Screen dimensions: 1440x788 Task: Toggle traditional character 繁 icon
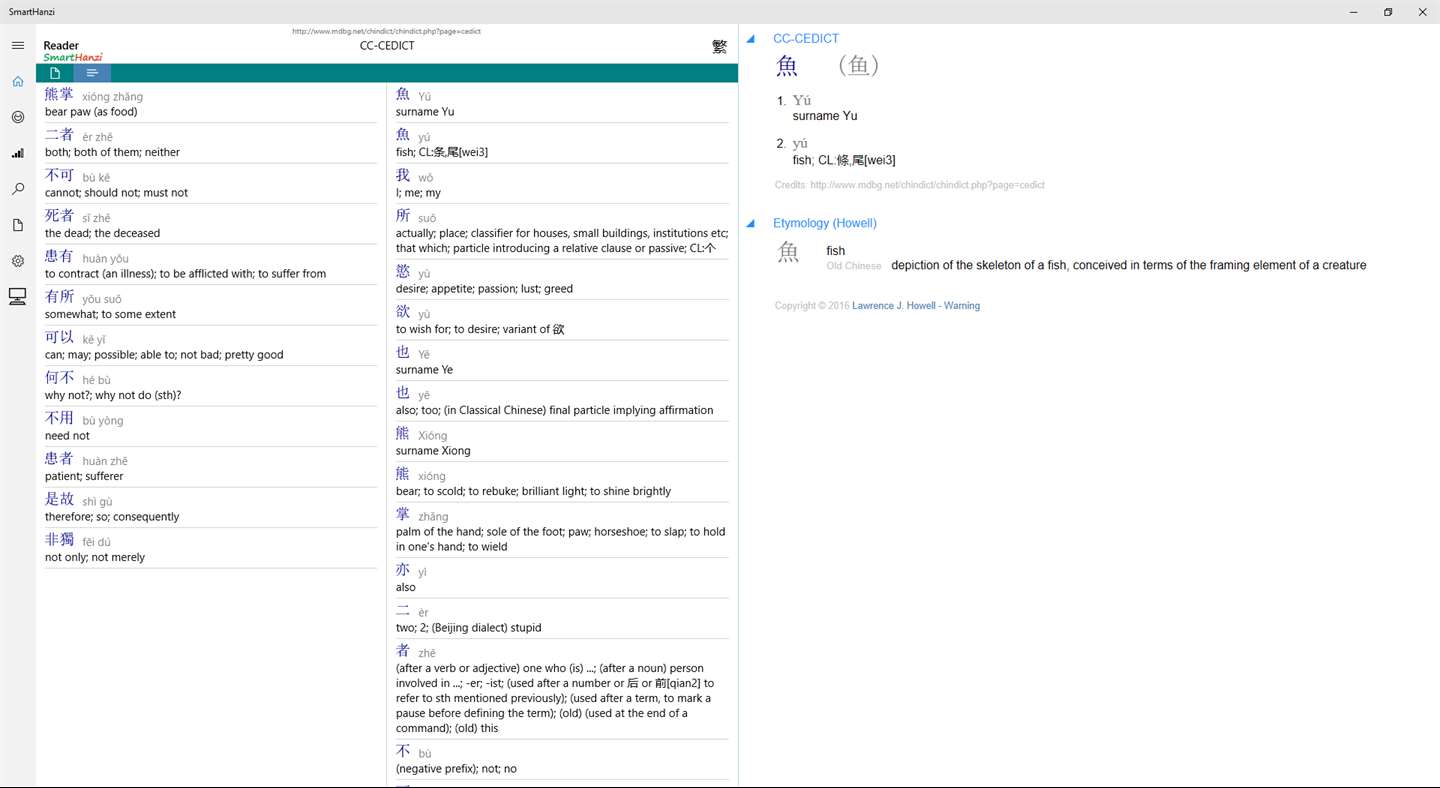[719, 46]
